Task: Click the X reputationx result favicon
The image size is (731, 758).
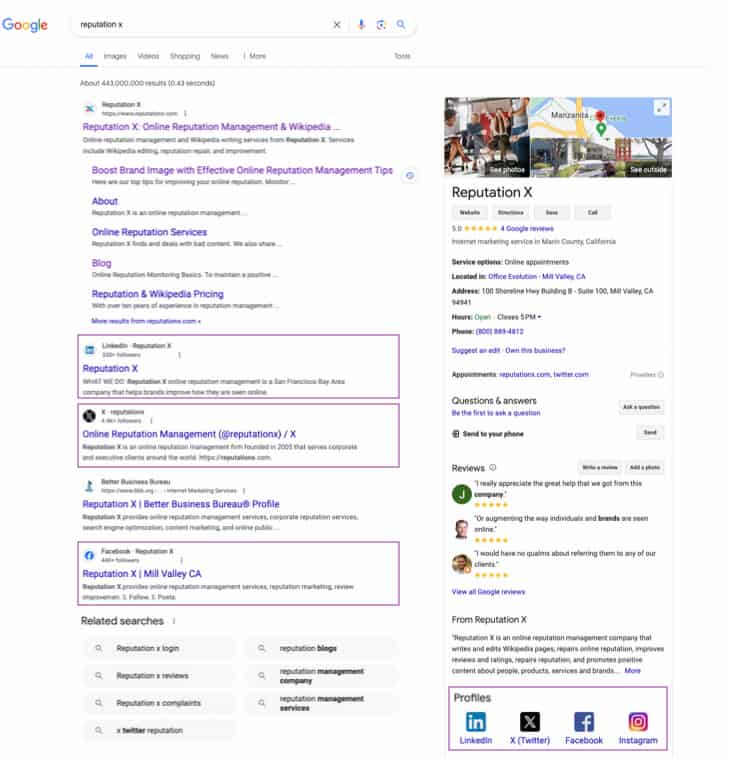Action: point(89,416)
